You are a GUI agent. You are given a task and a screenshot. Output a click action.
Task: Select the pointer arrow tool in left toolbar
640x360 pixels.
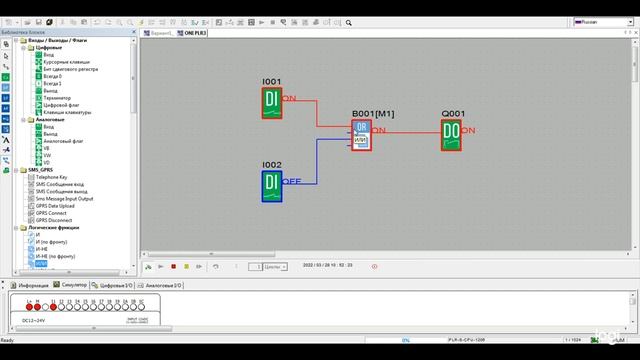[6, 56]
